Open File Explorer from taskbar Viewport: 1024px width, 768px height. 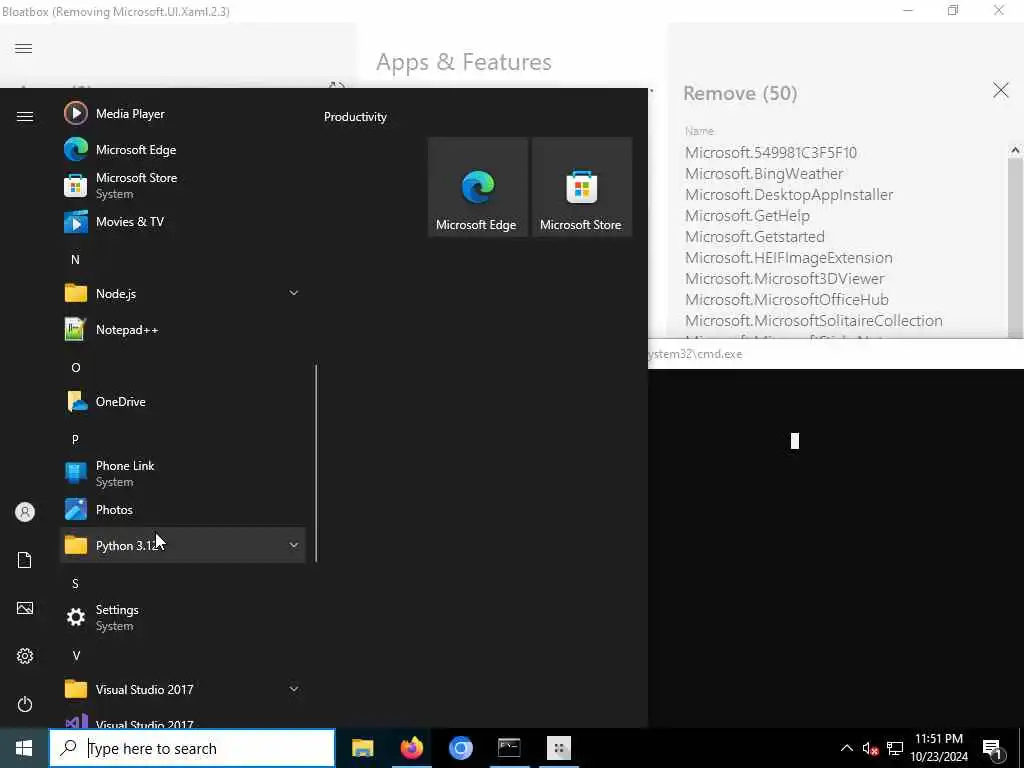tap(362, 748)
